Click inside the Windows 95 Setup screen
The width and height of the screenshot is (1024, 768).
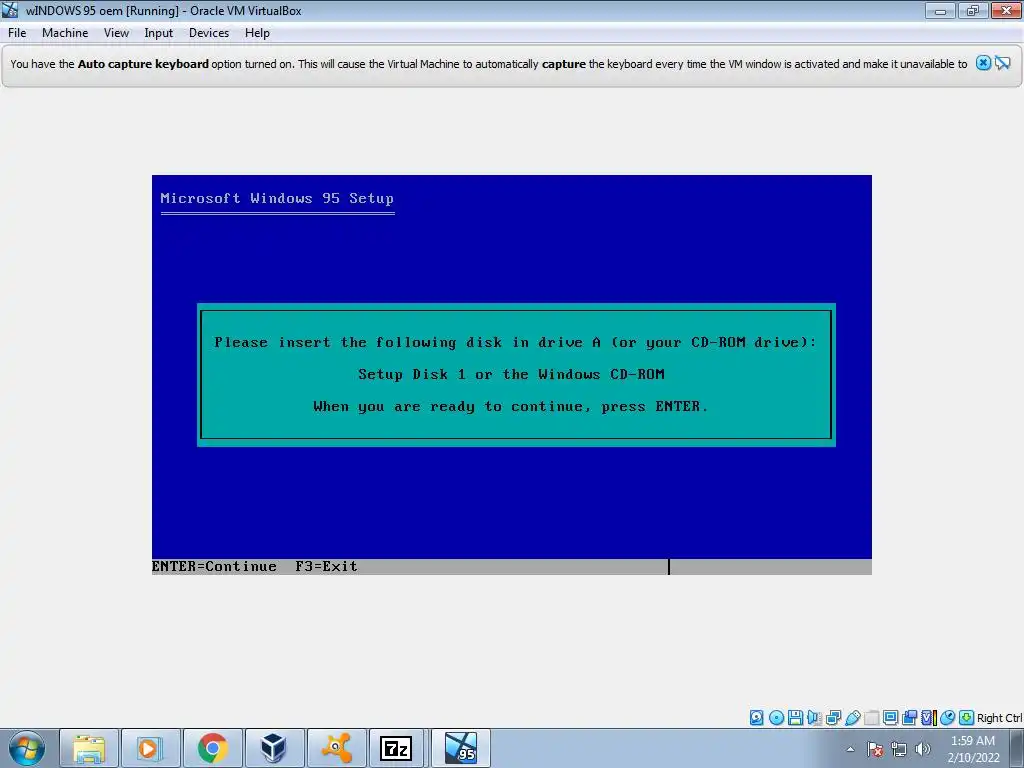click(512, 375)
